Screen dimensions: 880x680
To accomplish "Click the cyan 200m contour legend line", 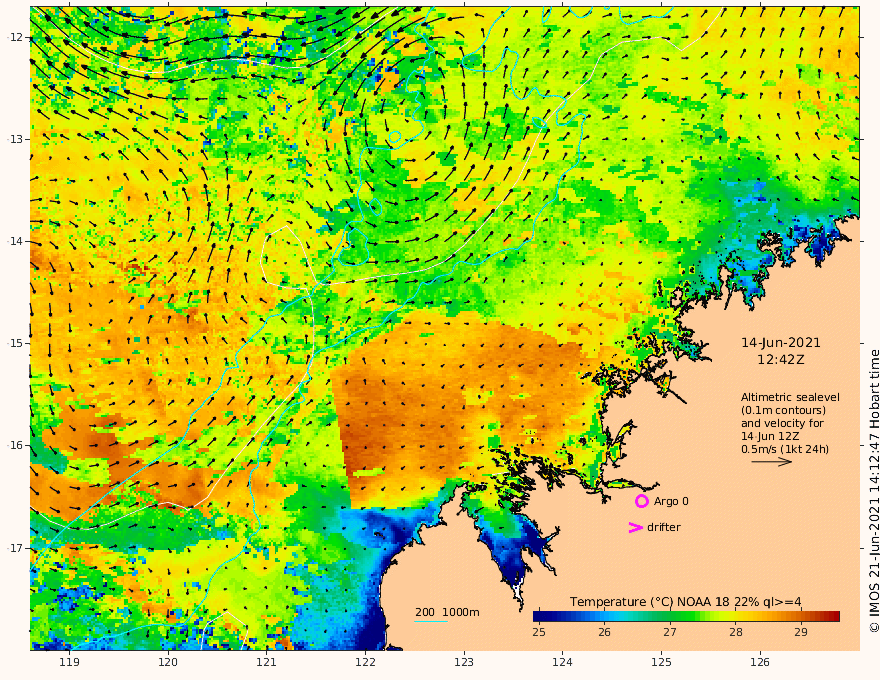I will [431, 621].
